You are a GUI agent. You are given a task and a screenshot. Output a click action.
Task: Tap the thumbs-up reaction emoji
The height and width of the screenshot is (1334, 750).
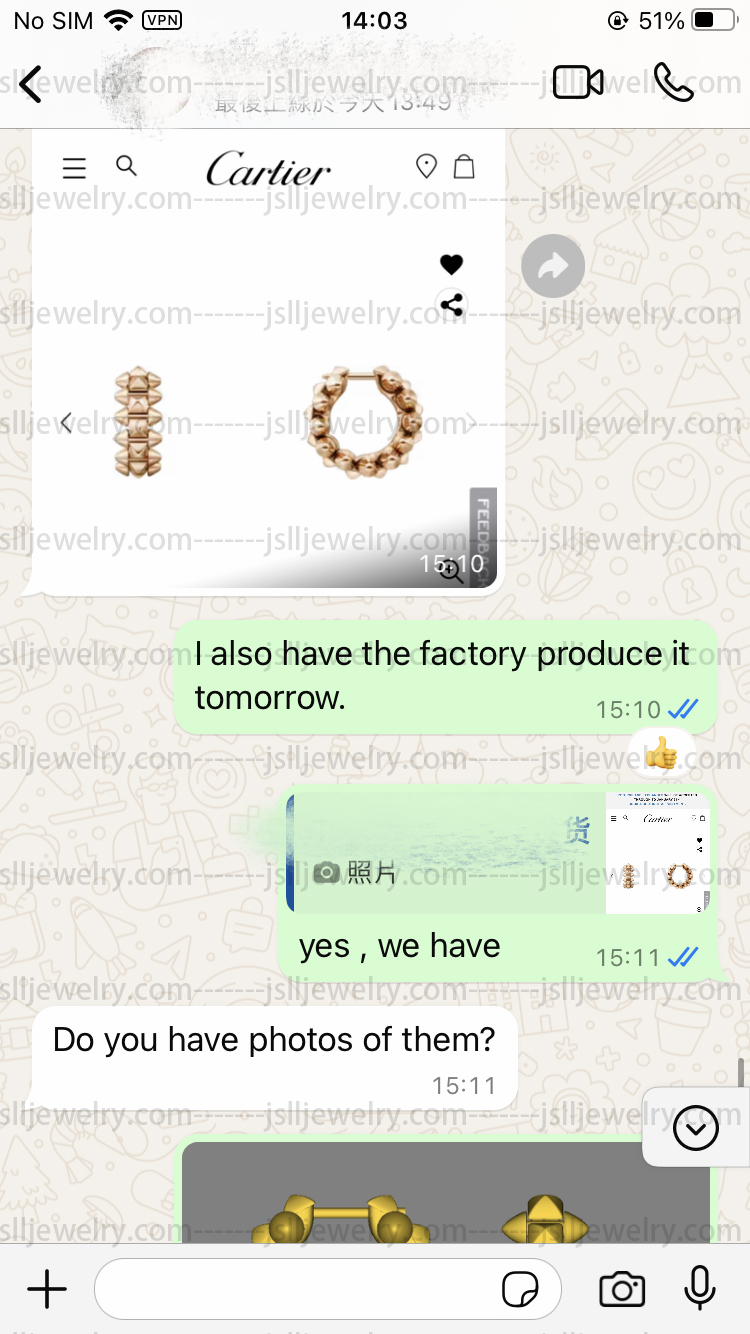tap(661, 752)
